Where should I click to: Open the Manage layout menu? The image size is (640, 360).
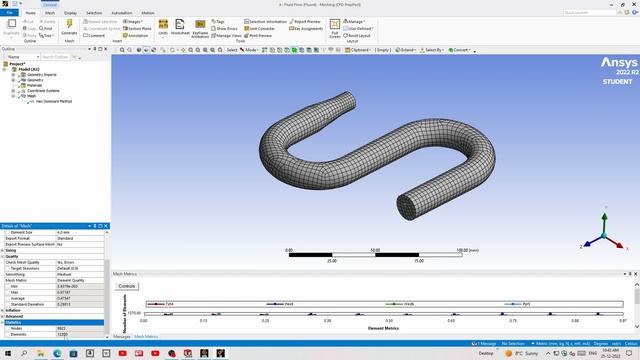(354, 21)
